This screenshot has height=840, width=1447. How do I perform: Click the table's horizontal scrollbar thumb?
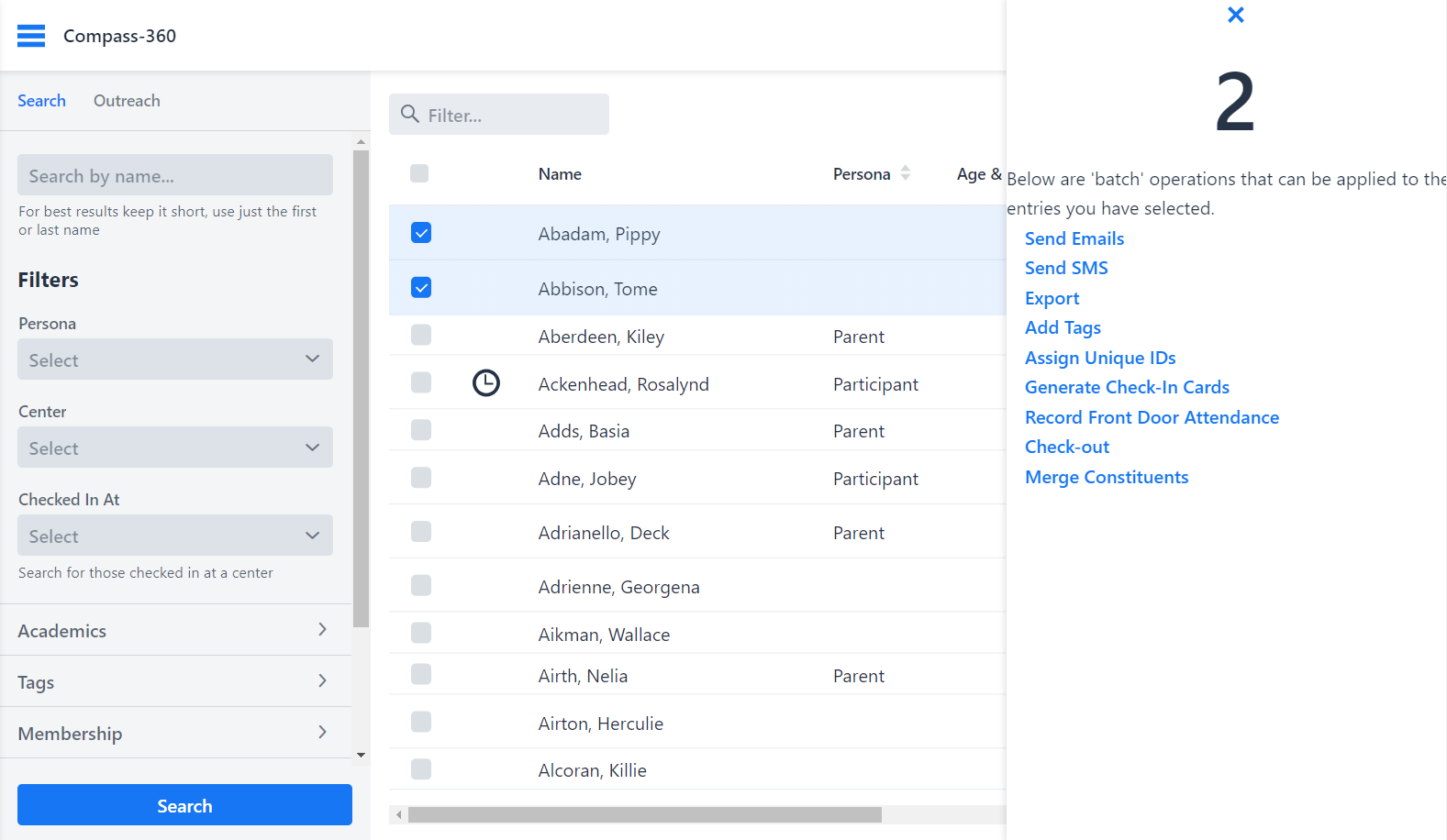pyautogui.click(x=644, y=814)
